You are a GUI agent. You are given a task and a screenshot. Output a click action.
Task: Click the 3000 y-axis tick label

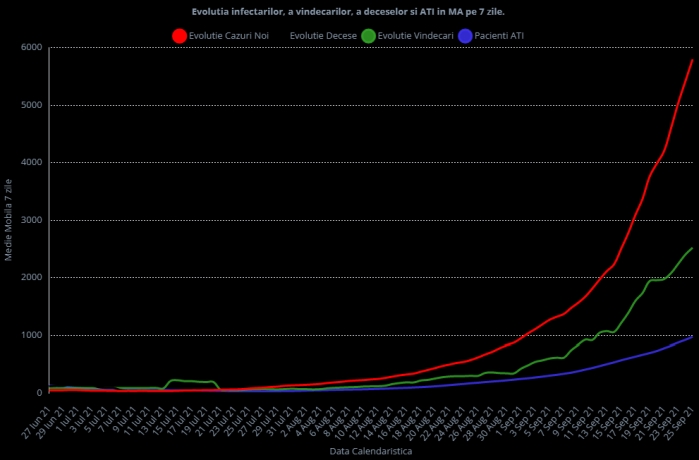(31, 220)
